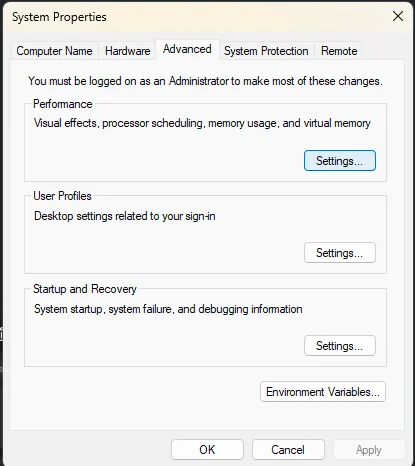Screen dimensions: 415x466
Task: Open Performance Settings button
Action: coord(340,161)
